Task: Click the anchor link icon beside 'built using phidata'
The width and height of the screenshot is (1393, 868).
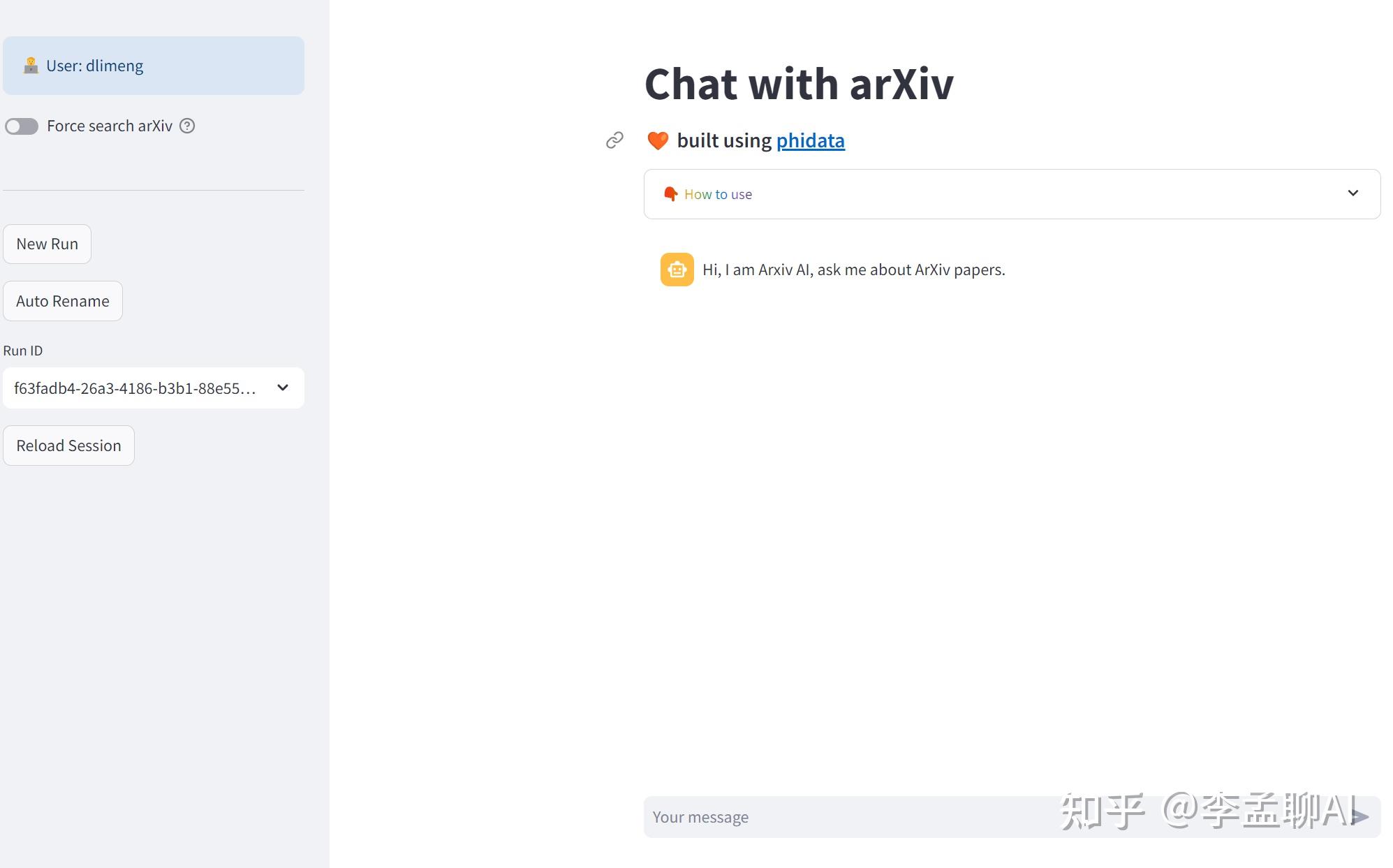Action: (x=615, y=140)
